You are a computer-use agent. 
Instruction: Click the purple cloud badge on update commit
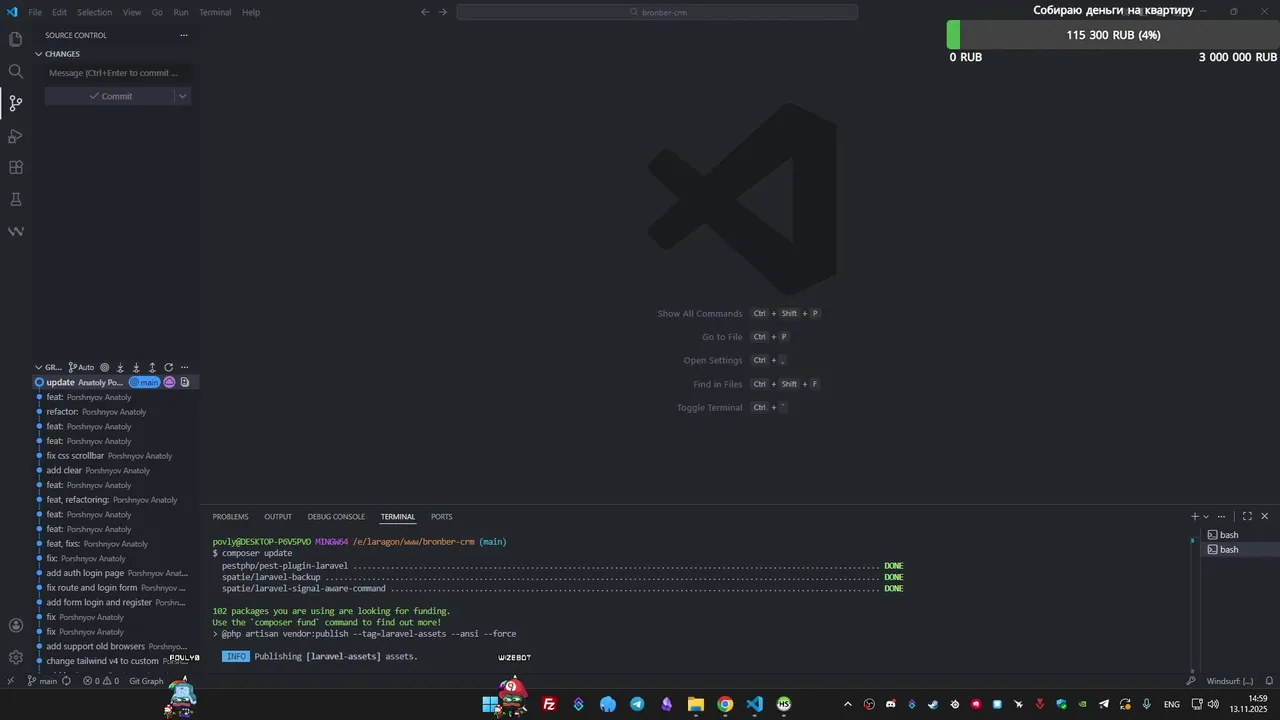pyautogui.click(x=169, y=382)
